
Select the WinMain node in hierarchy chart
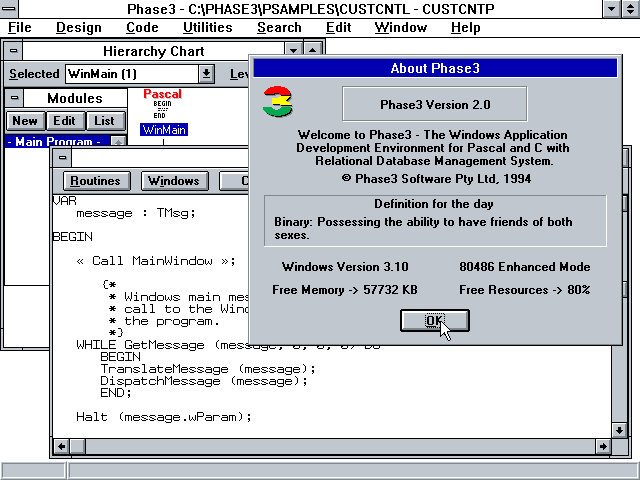click(x=164, y=130)
